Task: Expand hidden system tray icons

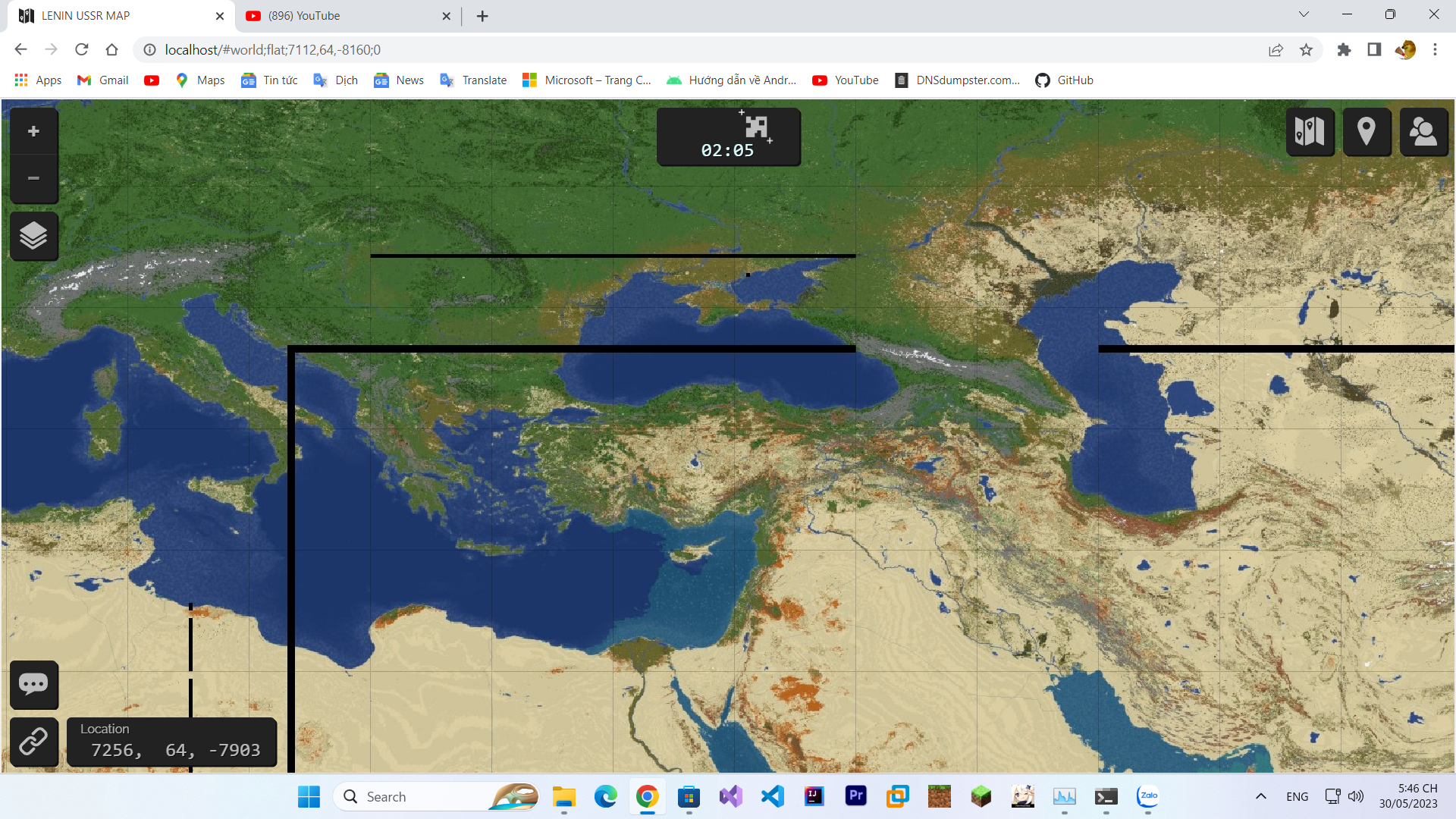Action: pyautogui.click(x=1260, y=796)
